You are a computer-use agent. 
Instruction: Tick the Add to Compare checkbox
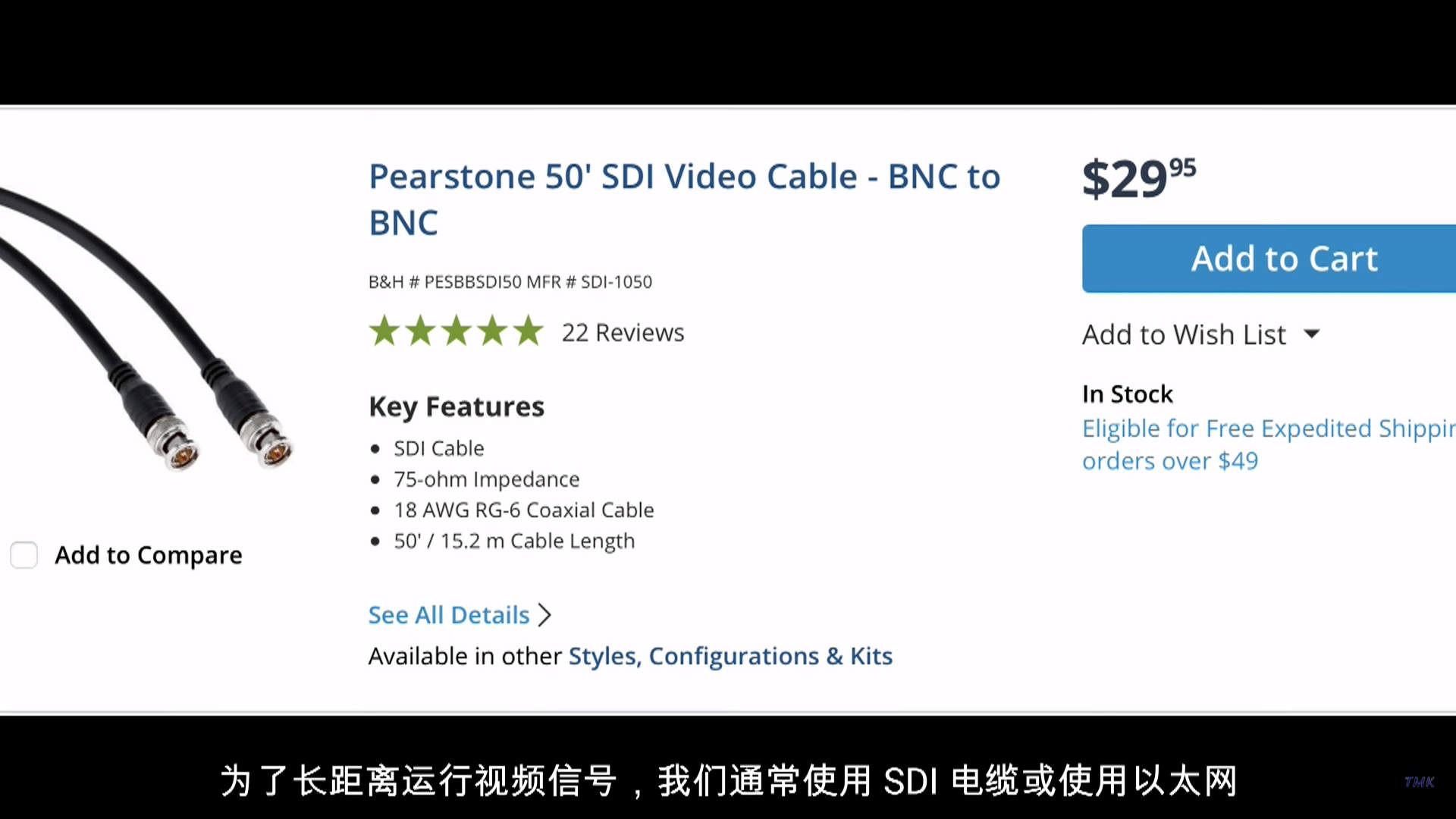coord(24,555)
